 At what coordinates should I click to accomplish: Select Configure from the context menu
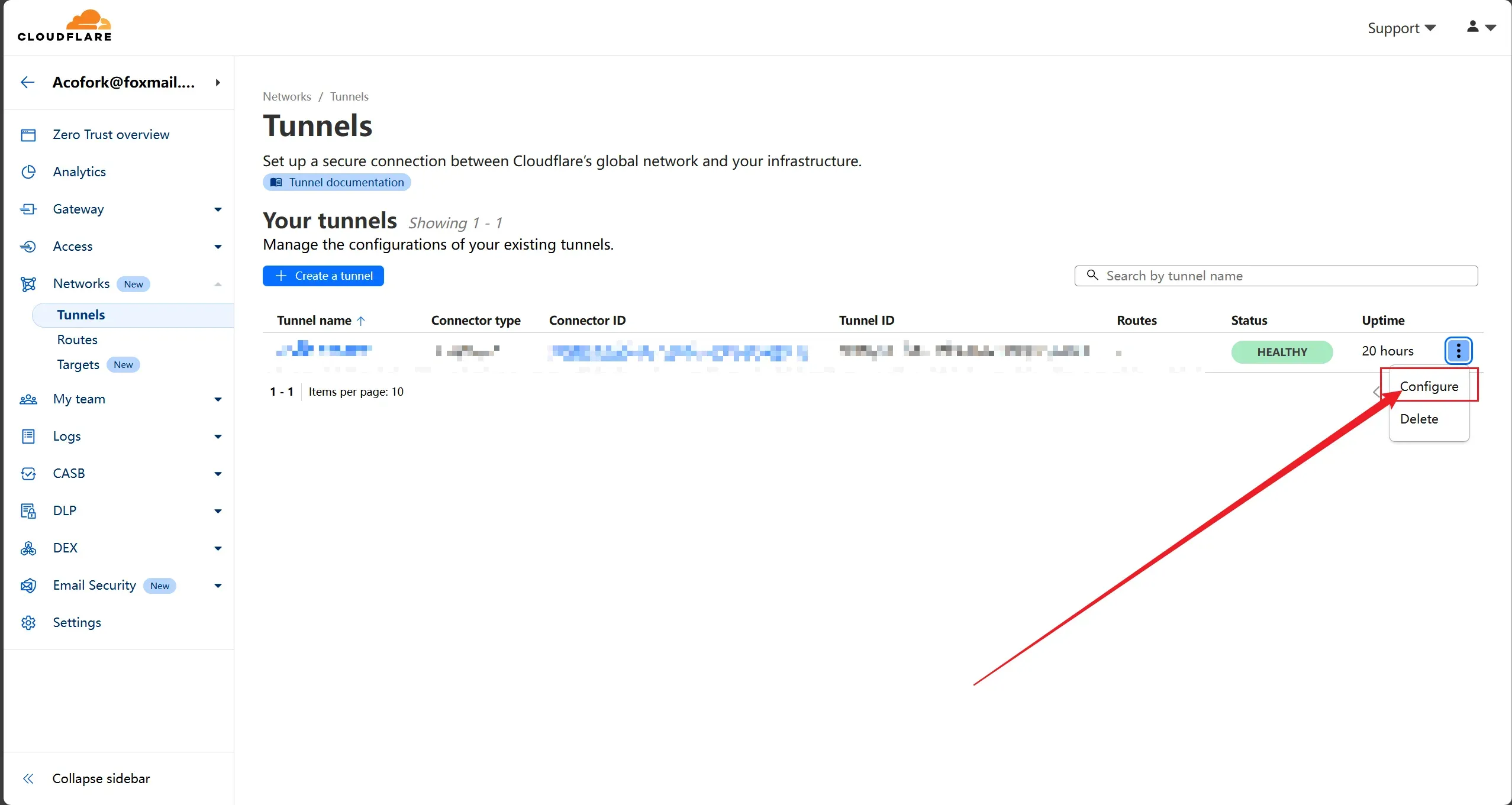[1429, 386]
